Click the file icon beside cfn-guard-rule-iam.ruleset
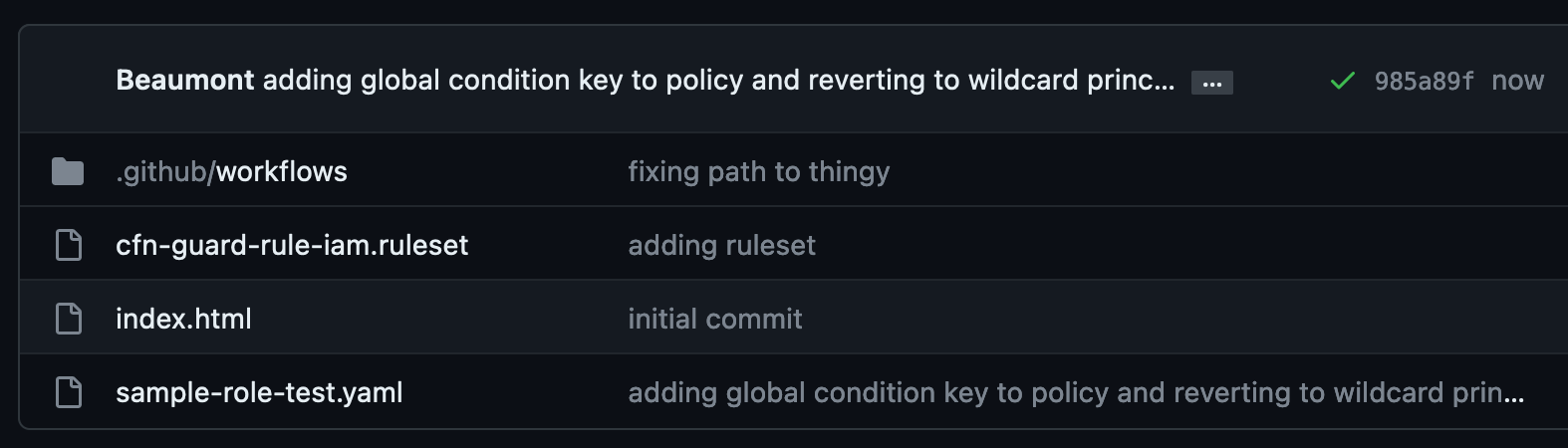Screen dimensions: 1568x448 69,245
